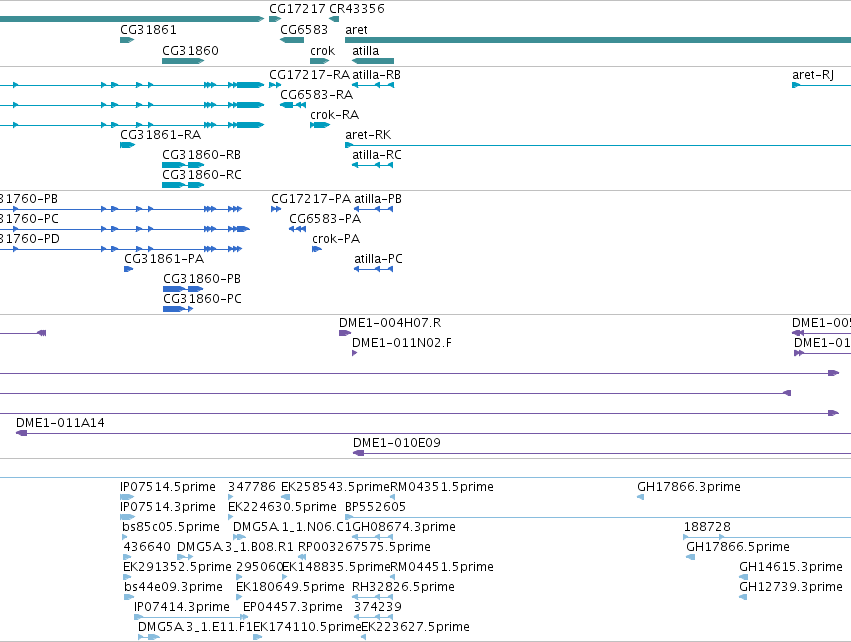The width and height of the screenshot is (851, 642).
Task: Select the CG17217-PA protein label
Action: [x=311, y=199]
